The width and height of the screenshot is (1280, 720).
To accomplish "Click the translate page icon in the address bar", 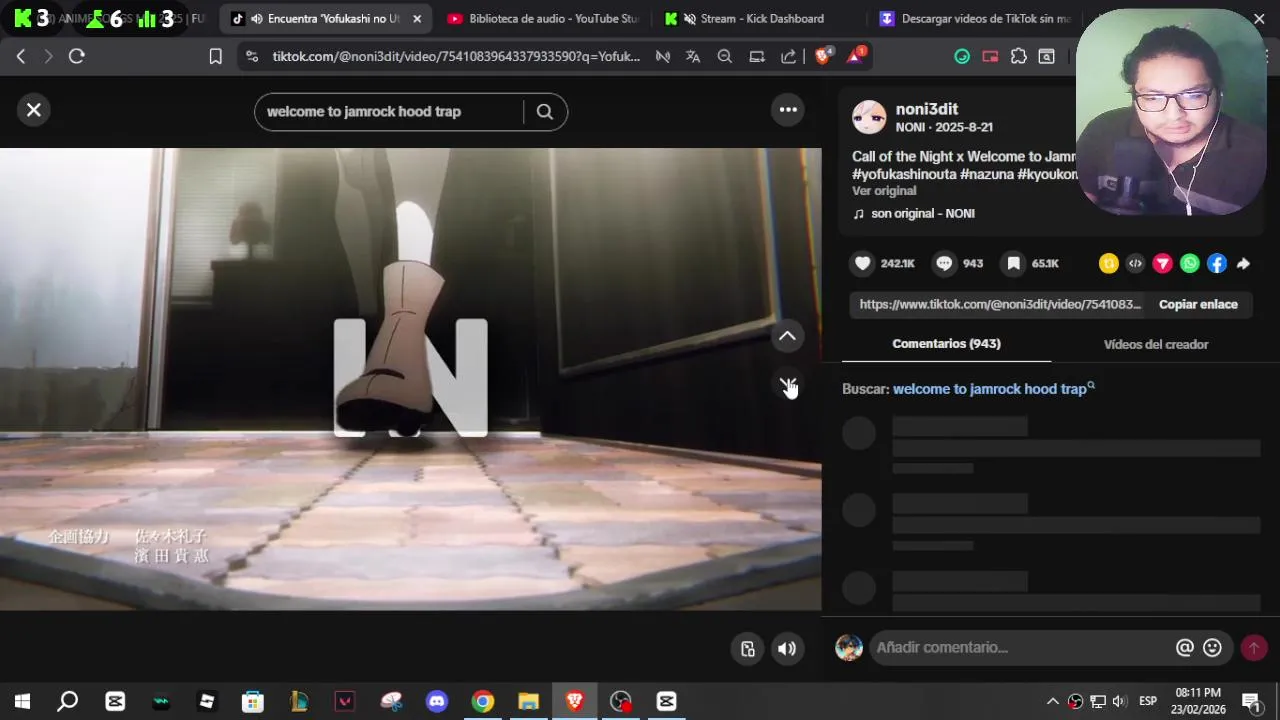I will pyautogui.click(x=693, y=57).
